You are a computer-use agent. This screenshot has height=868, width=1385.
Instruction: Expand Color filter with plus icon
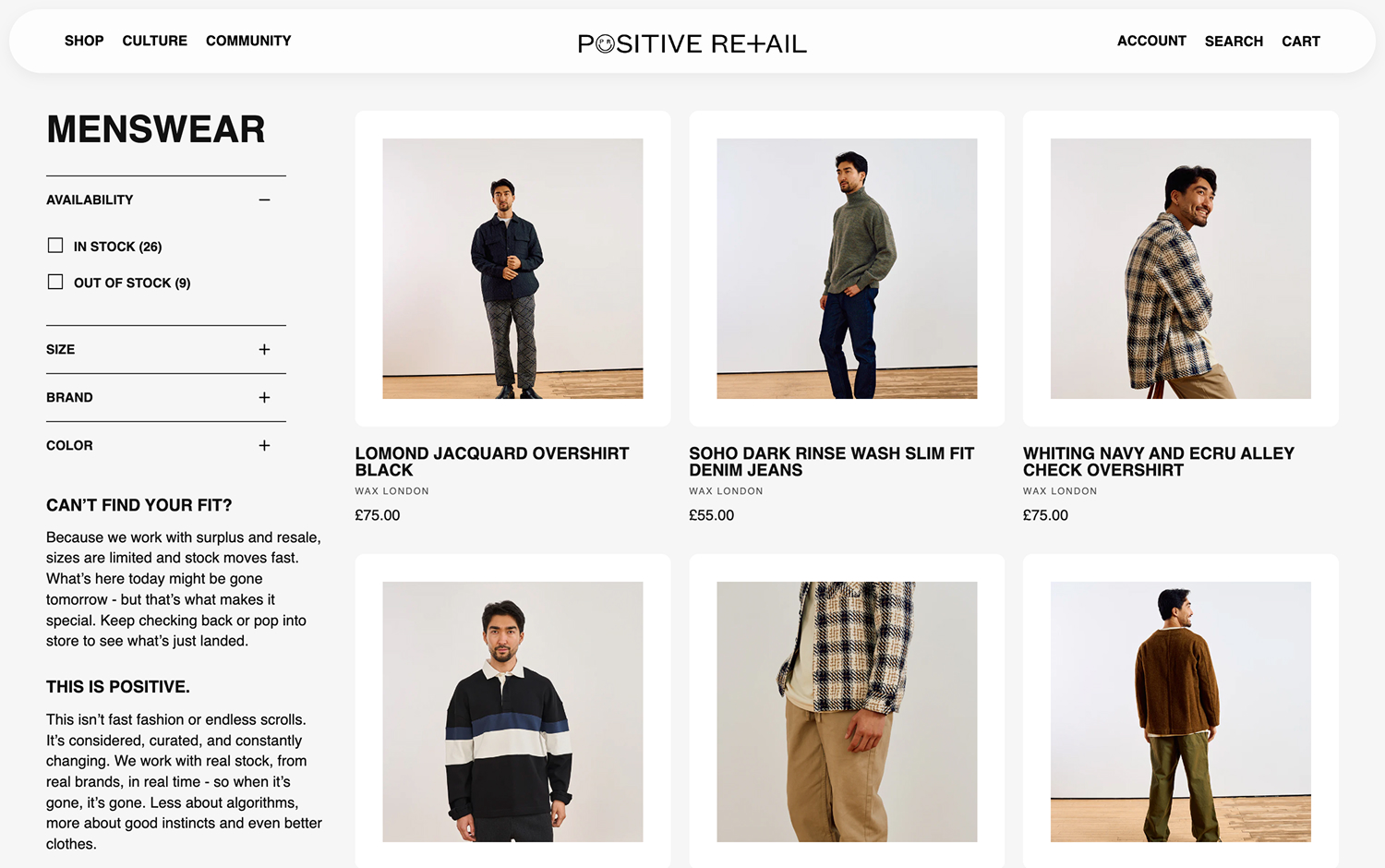pos(264,445)
